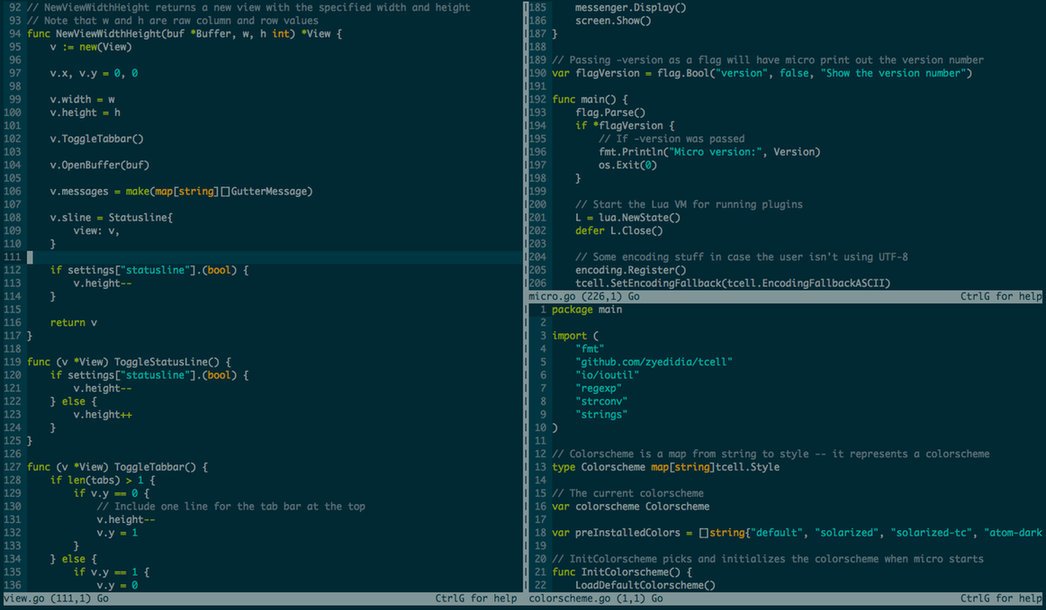Click the line "v.width = w"

82,99
